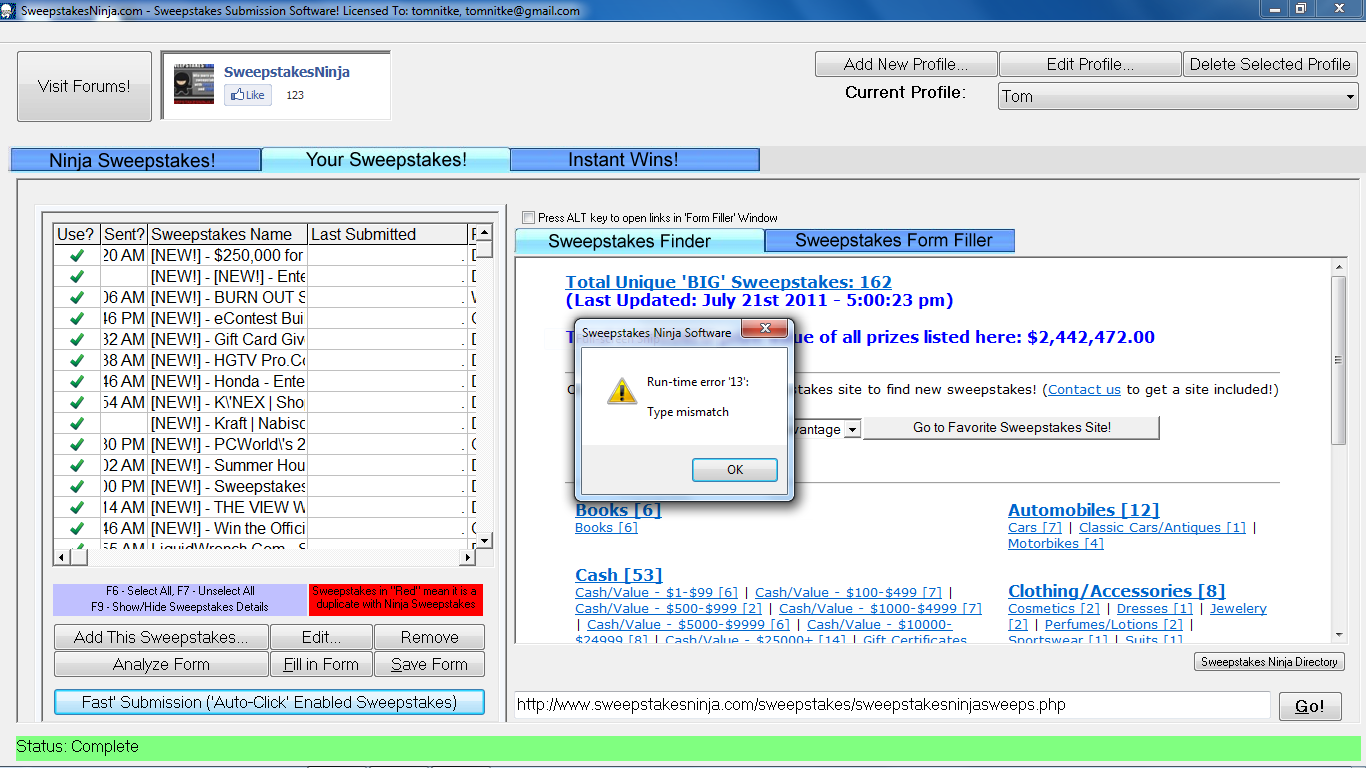The image size is (1366, 768).
Task: Click the Facebook Like thumbs-up button
Action: click(x=247, y=95)
